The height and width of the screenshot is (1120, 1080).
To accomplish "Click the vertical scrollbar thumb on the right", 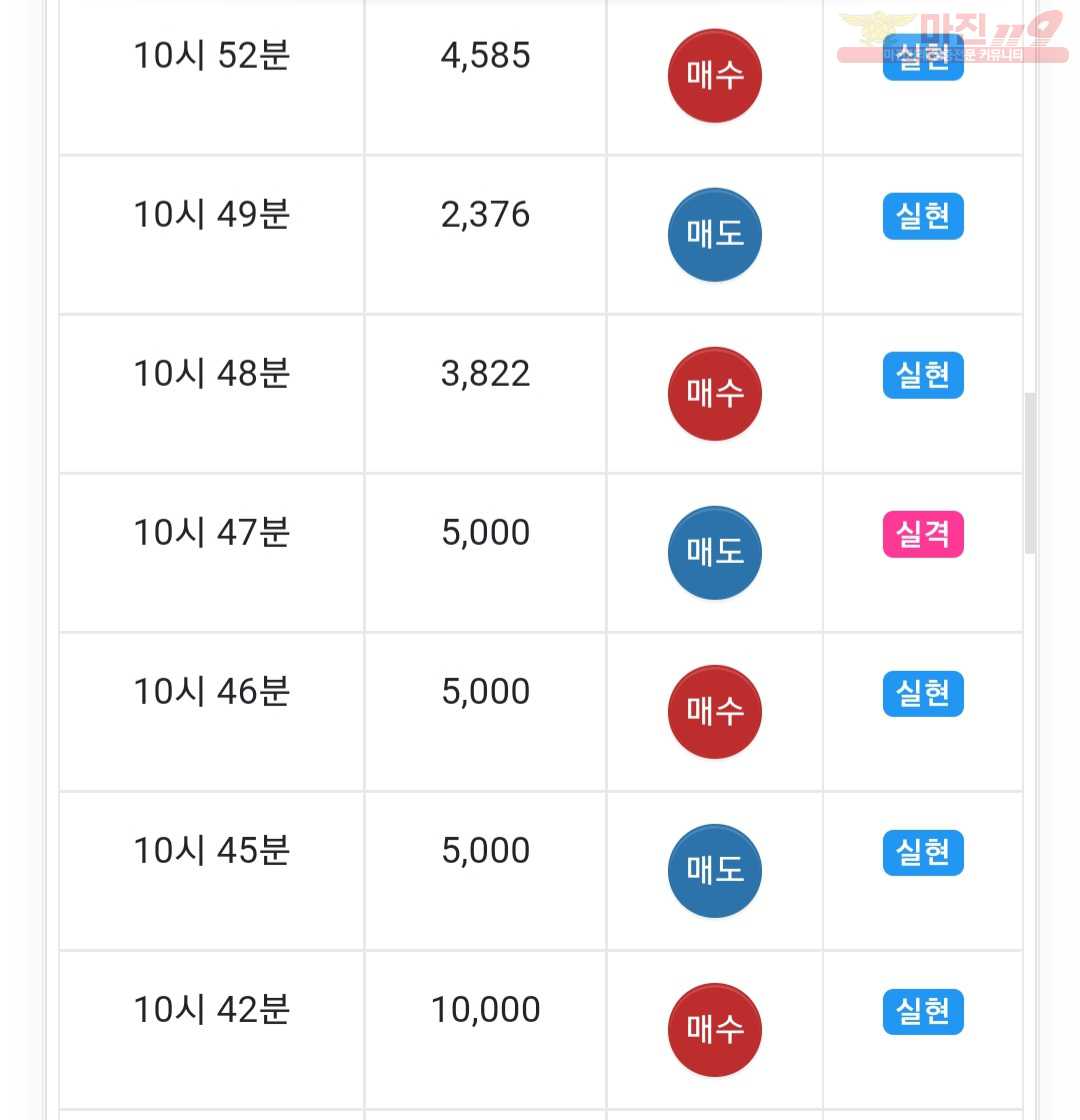I will click(x=1029, y=472).
